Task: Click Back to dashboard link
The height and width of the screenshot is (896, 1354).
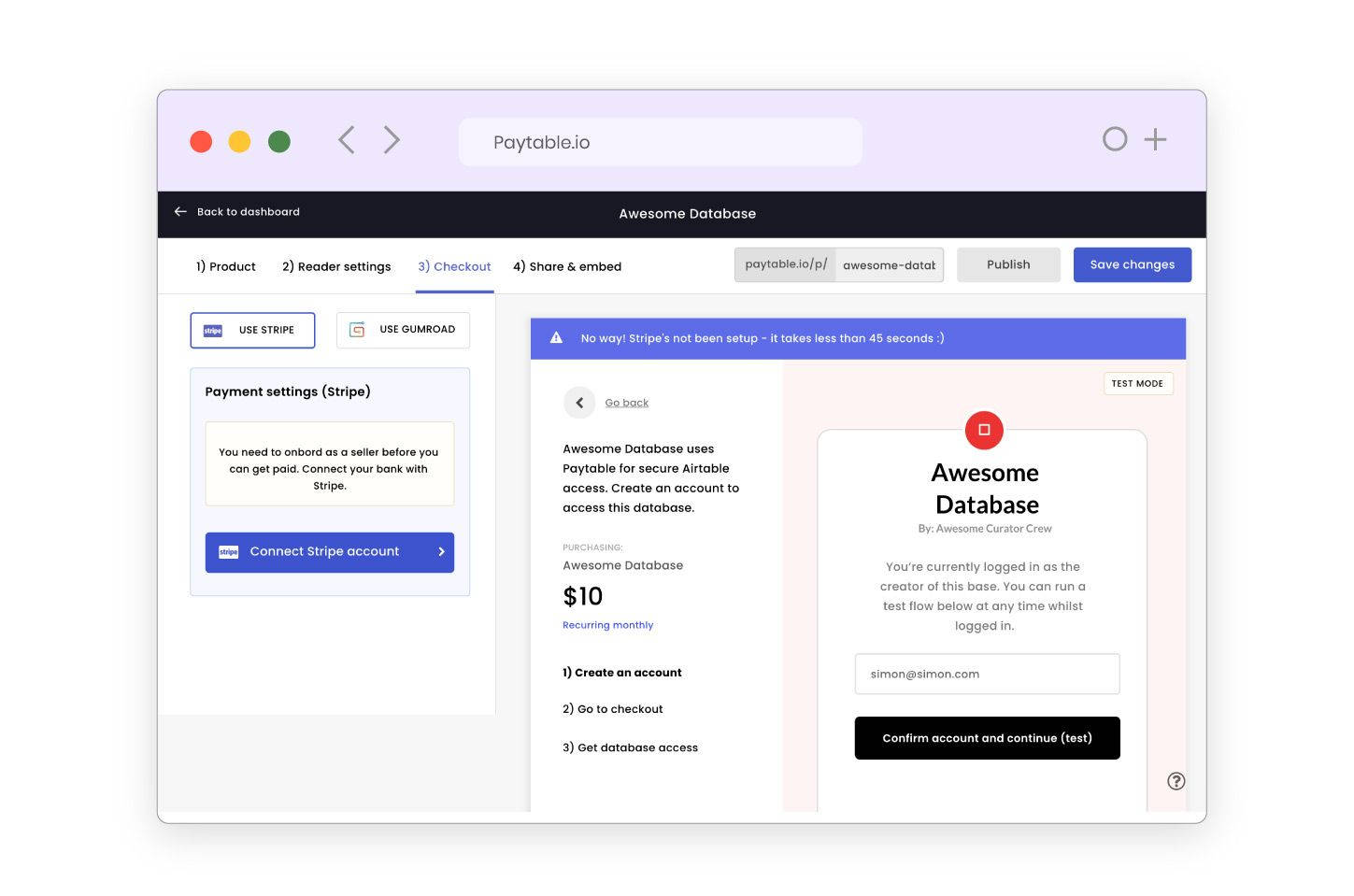Action: [x=249, y=212]
